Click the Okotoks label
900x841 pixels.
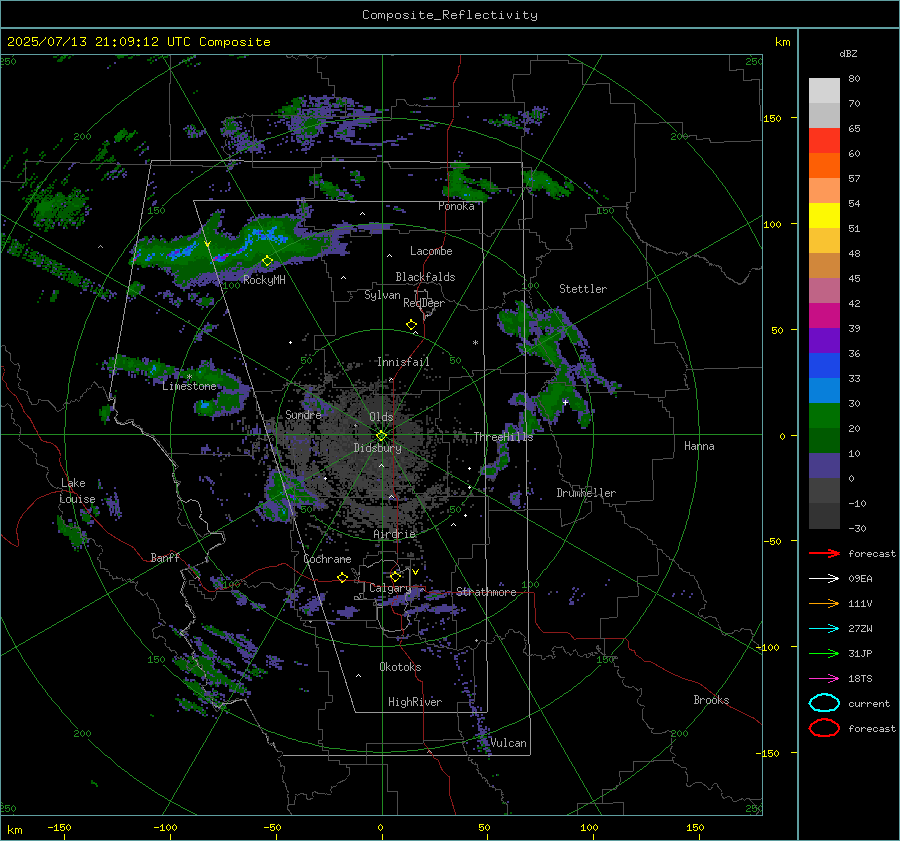(400, 667)
